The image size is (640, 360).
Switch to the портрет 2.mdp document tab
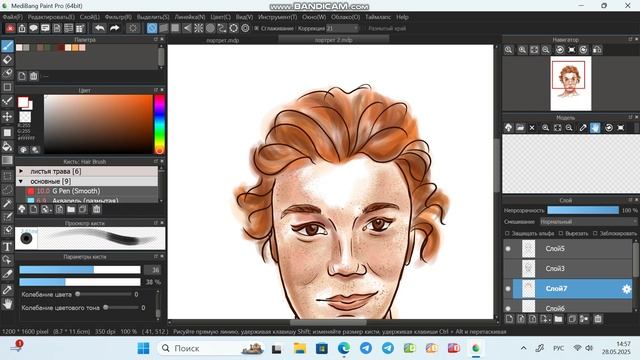(x=333, y=40)
